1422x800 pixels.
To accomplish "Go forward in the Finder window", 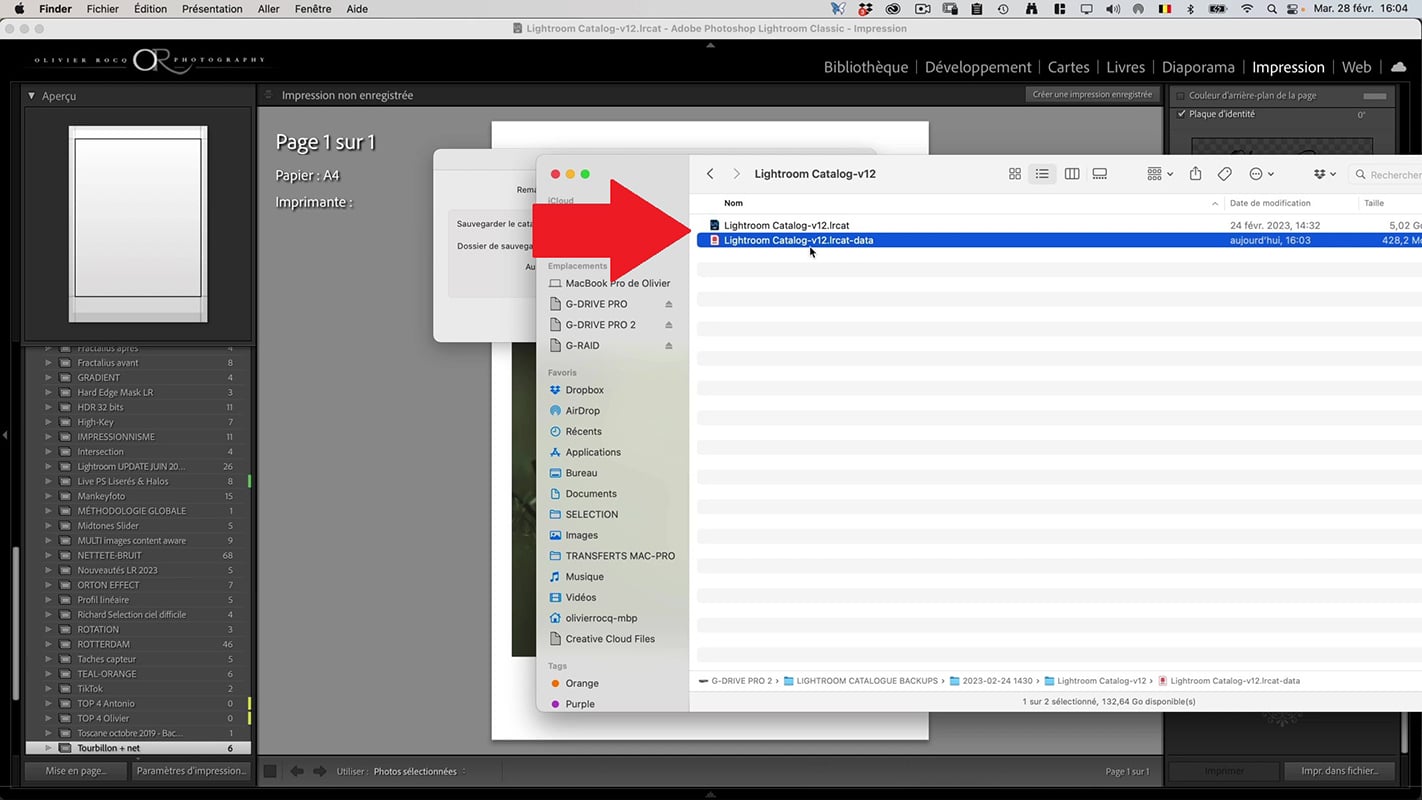I will click(x=737, y=174).
